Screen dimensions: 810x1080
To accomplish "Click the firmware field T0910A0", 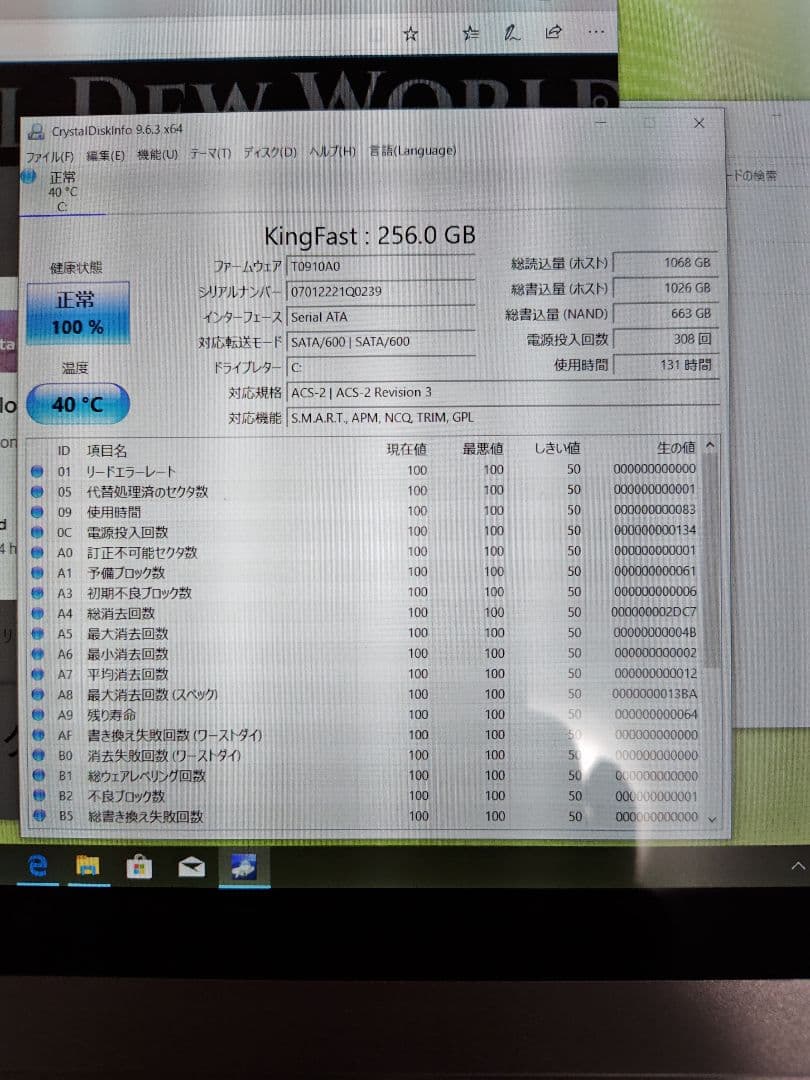I will tap(380, 266).
